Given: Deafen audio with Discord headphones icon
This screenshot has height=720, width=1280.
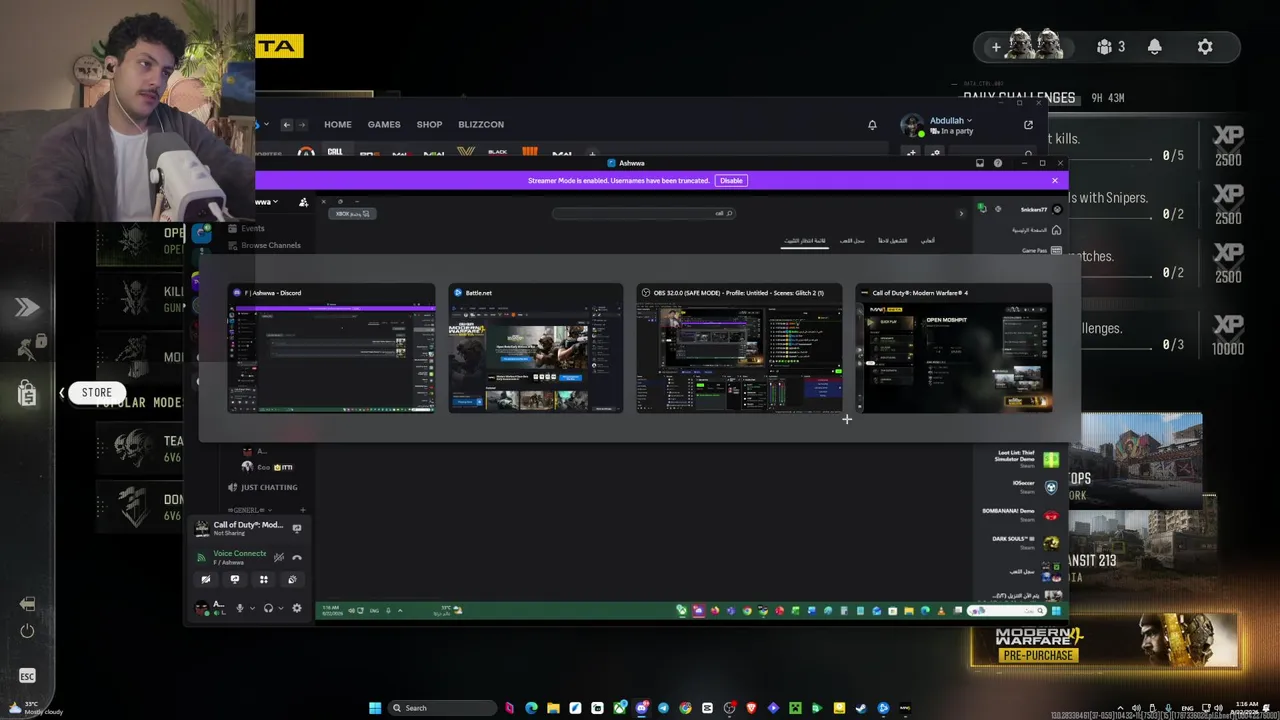Looking at the screenshot, I should 268,608.
